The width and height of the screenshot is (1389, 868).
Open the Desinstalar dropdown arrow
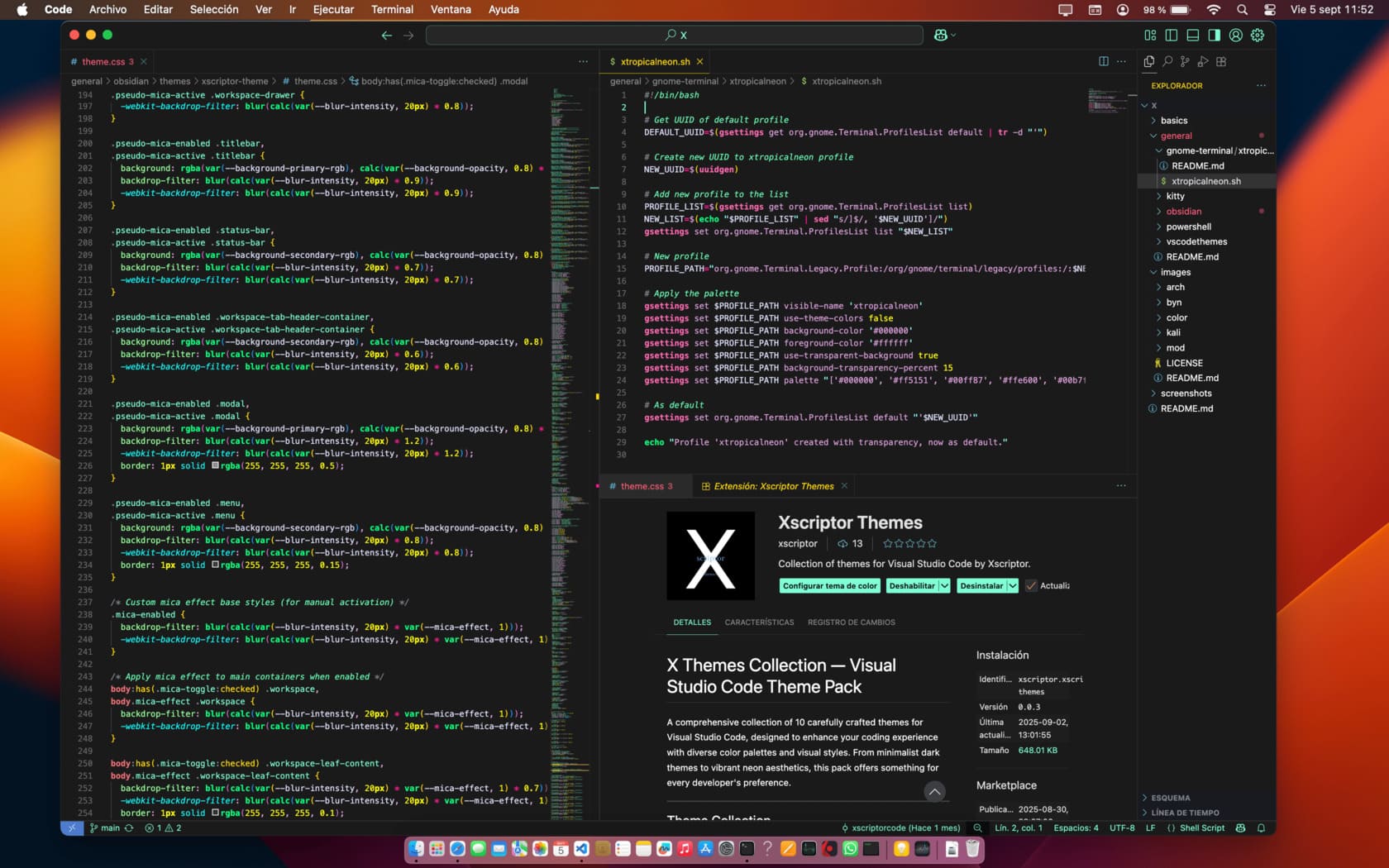(x=1012, y=585)
